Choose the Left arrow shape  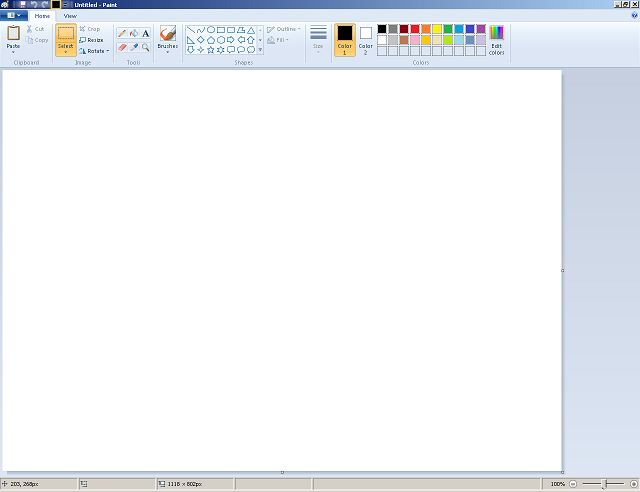241,40
